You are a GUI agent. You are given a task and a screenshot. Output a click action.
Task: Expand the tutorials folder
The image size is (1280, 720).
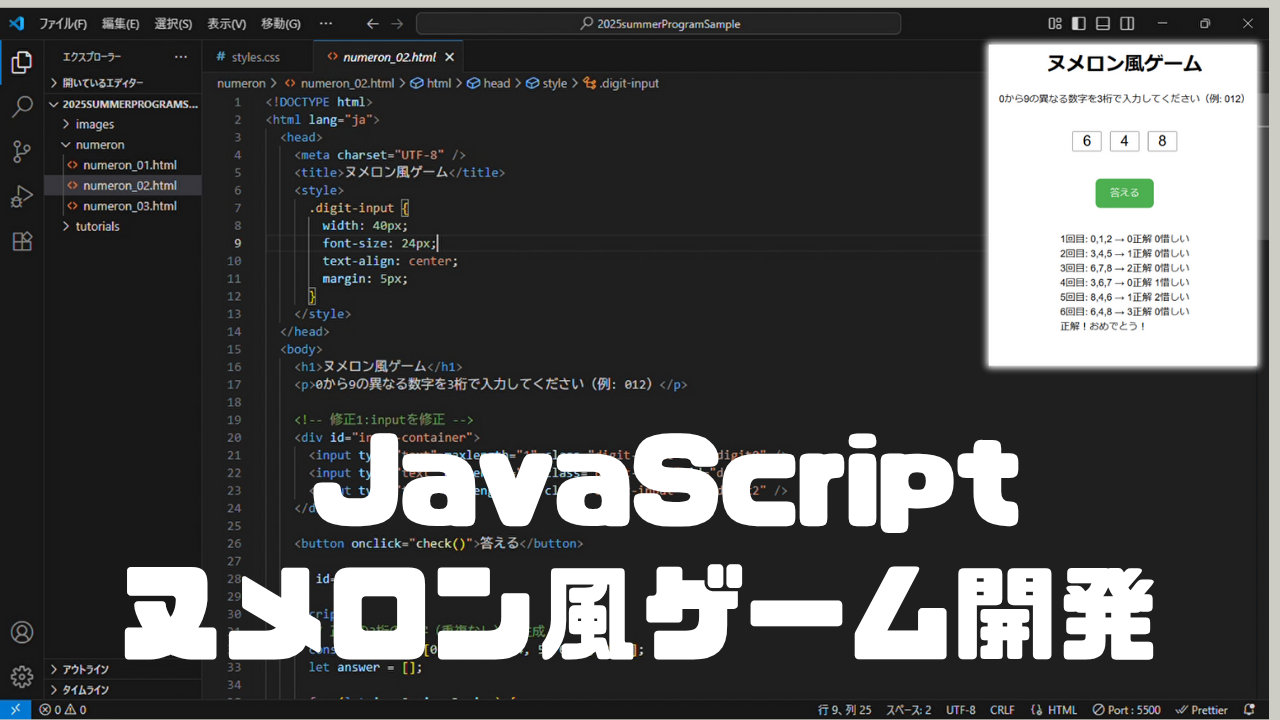(x=97, y=226)
